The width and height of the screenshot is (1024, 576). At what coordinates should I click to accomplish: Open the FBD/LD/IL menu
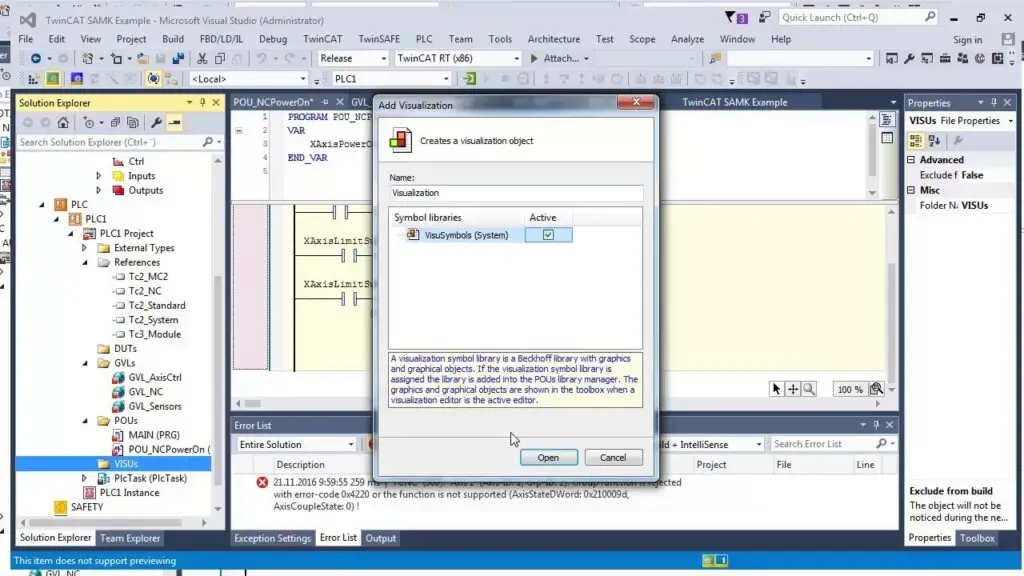(221, 39)
